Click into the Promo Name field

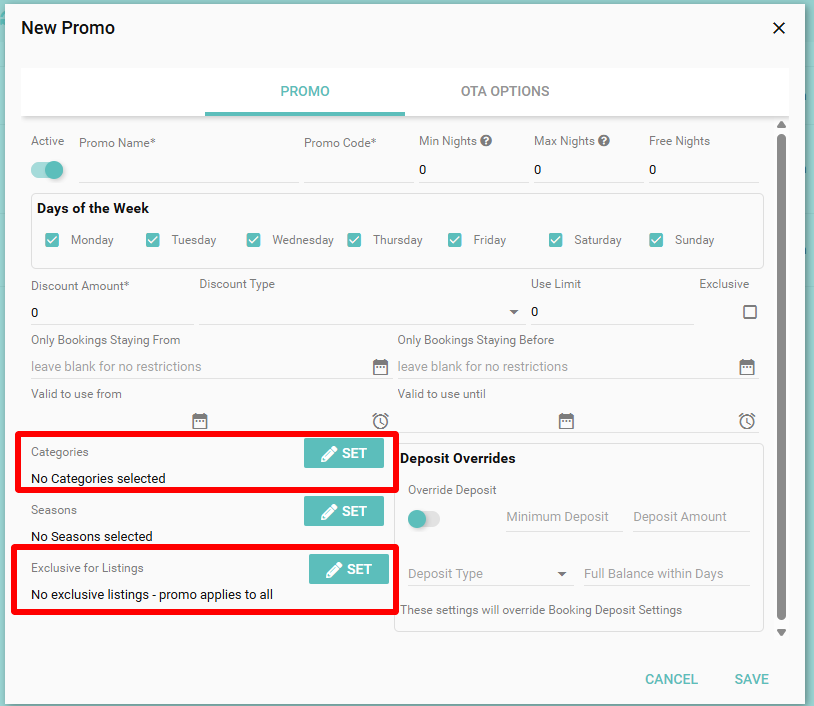pyautogui.click(x=188, y=170)
